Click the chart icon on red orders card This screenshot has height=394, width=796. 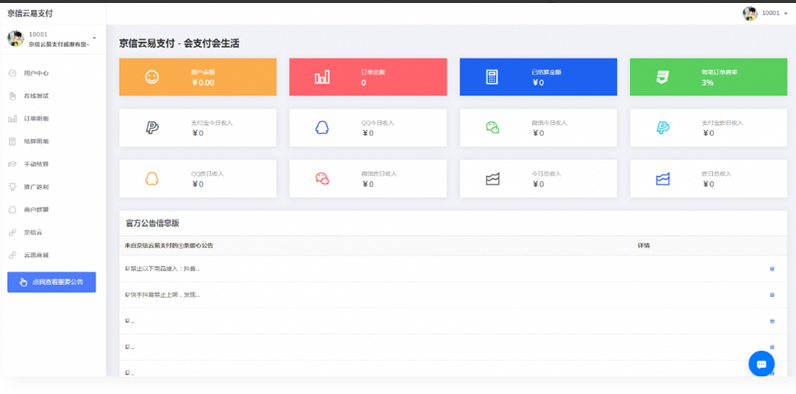point(322,77)
